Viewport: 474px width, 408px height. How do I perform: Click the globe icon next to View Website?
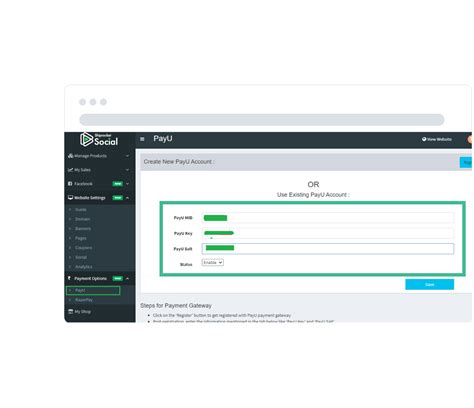coord(424,139)
